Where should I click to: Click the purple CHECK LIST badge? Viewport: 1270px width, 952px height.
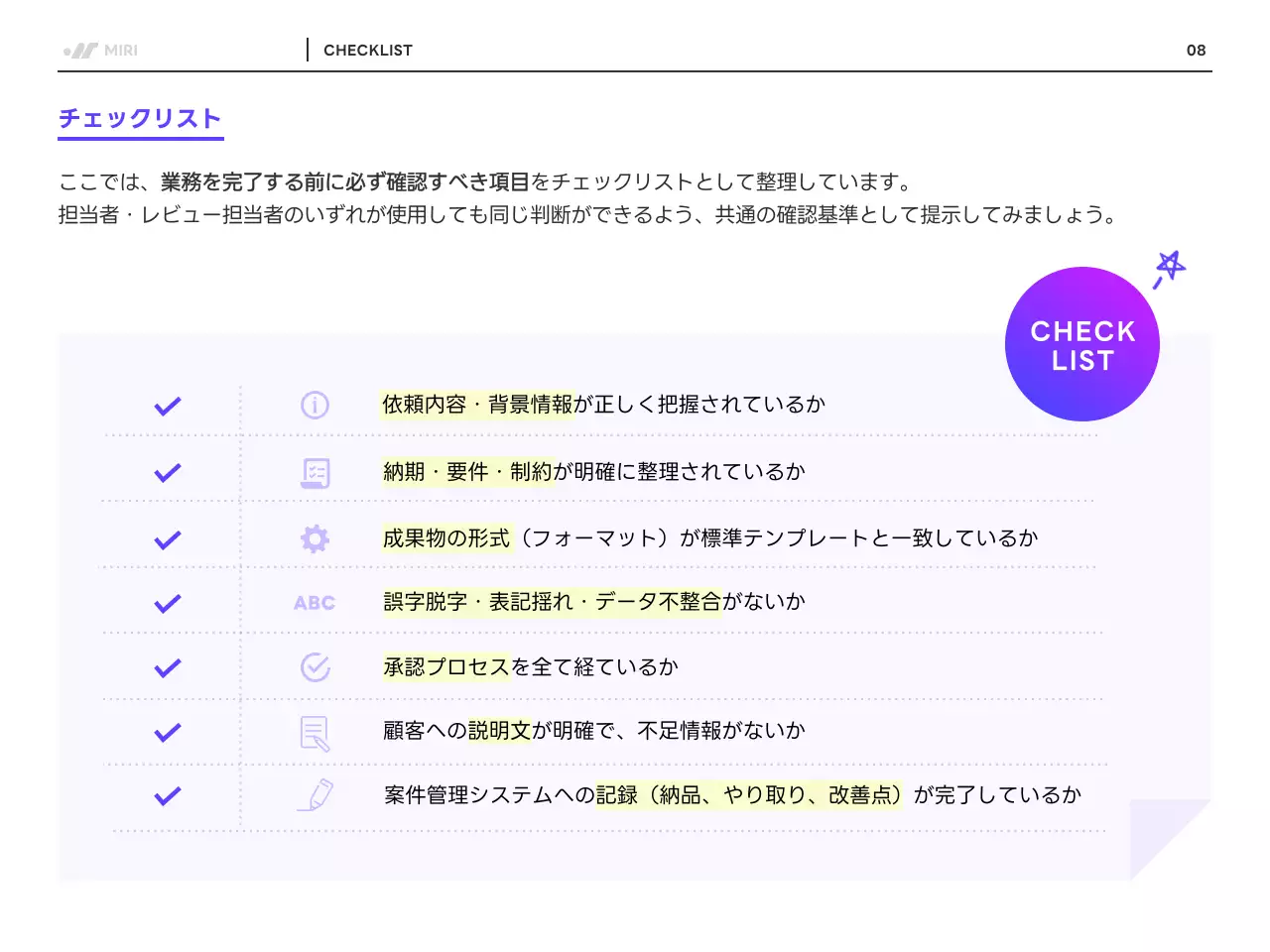[x=1081, y=344]
